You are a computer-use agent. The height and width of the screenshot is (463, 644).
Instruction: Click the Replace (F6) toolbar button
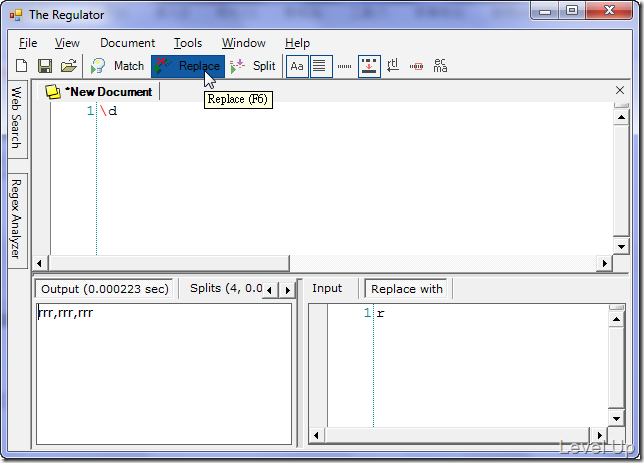pos(188,66)
